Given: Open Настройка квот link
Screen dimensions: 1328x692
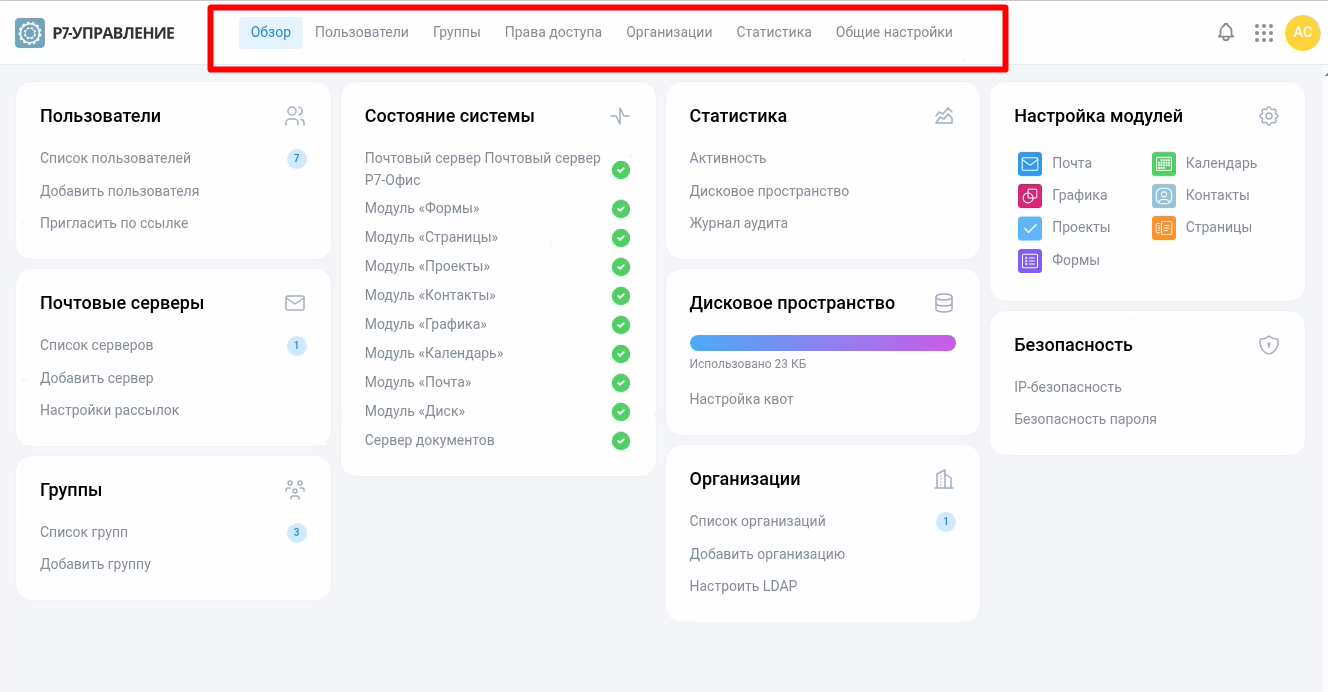Looking at the screenshot, I should click(x=741, y=399).
